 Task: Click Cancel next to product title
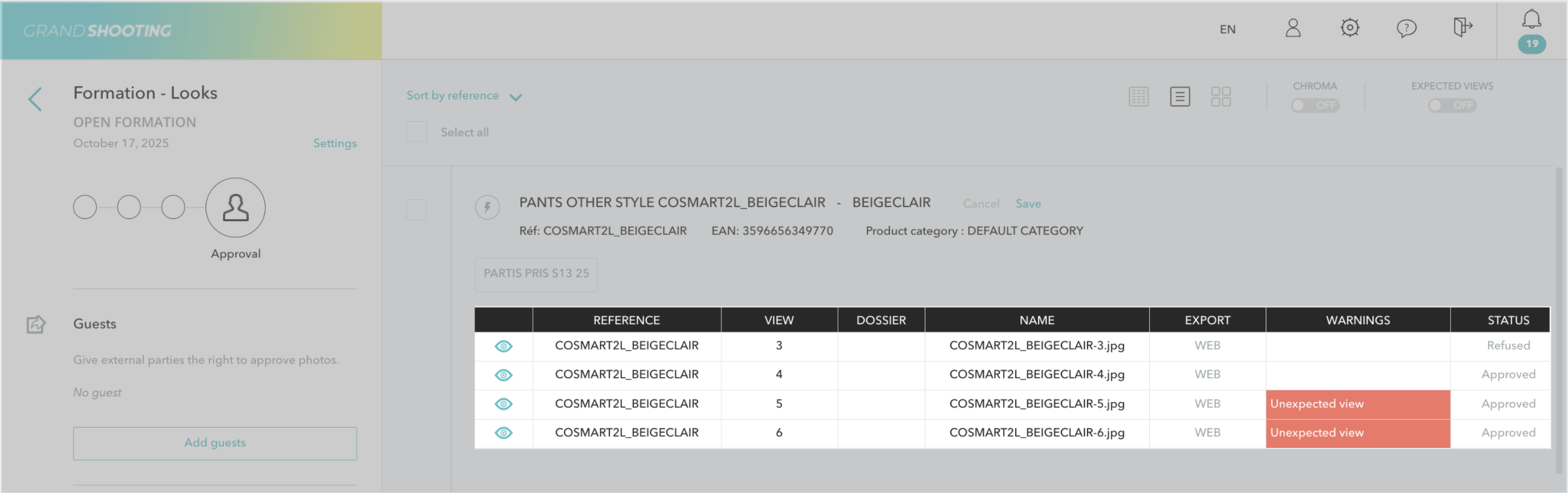[x=981, y=204]
